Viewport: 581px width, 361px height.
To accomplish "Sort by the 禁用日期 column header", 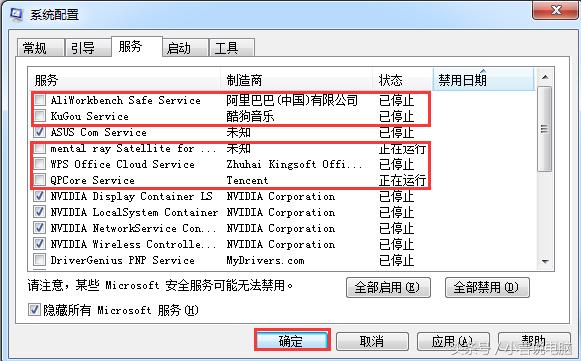I will [484, 79].
